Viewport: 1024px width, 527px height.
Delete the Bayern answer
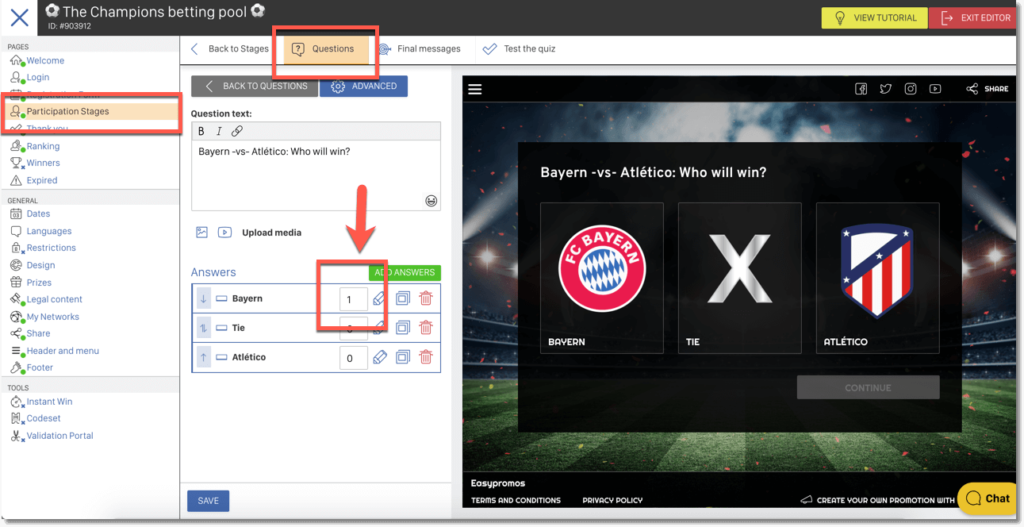(426, 298)
